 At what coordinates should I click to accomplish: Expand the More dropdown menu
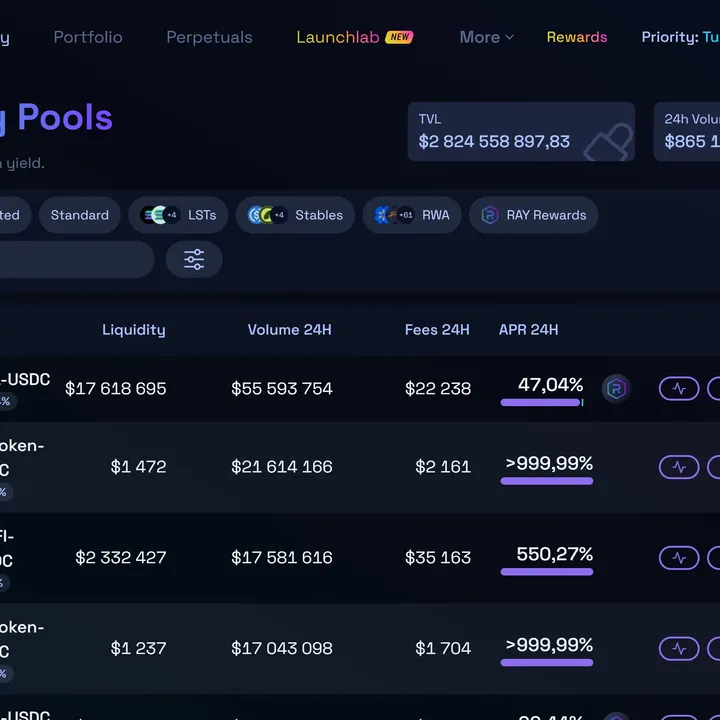tap(486, 37)
